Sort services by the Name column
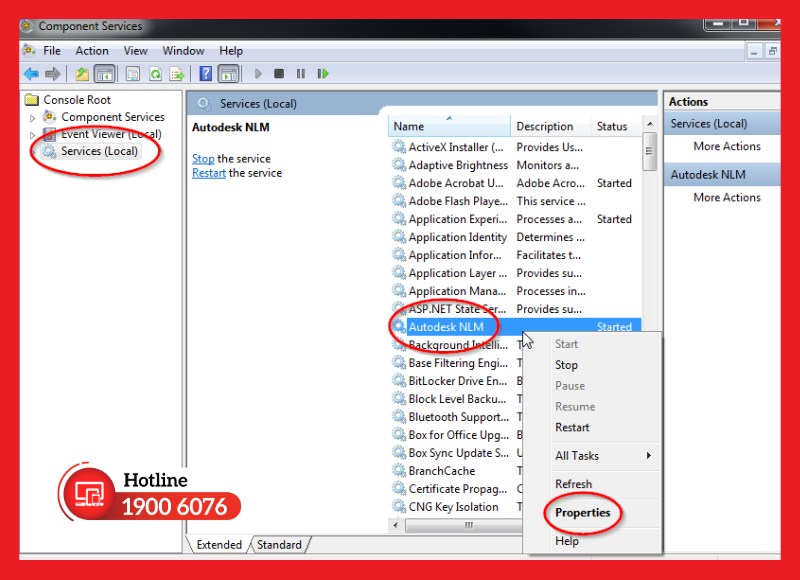 (448, 126)
